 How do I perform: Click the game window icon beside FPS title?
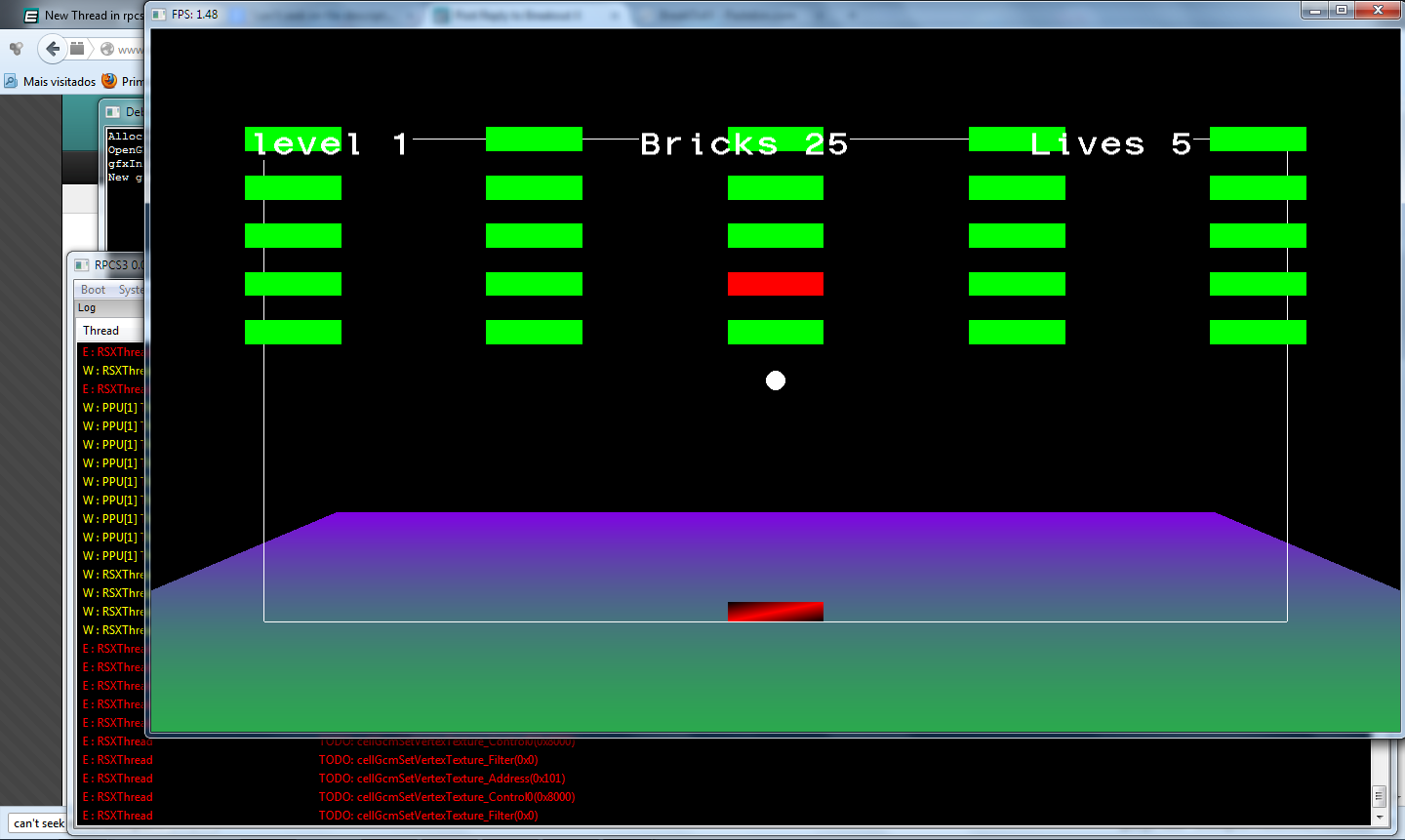tap(159, 15)
